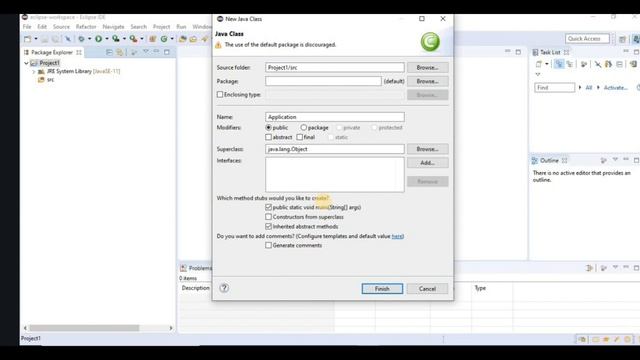Click Browse next to Superclass field
The height and width of the screenshot is (360, 640).
[x=427, y=149]
